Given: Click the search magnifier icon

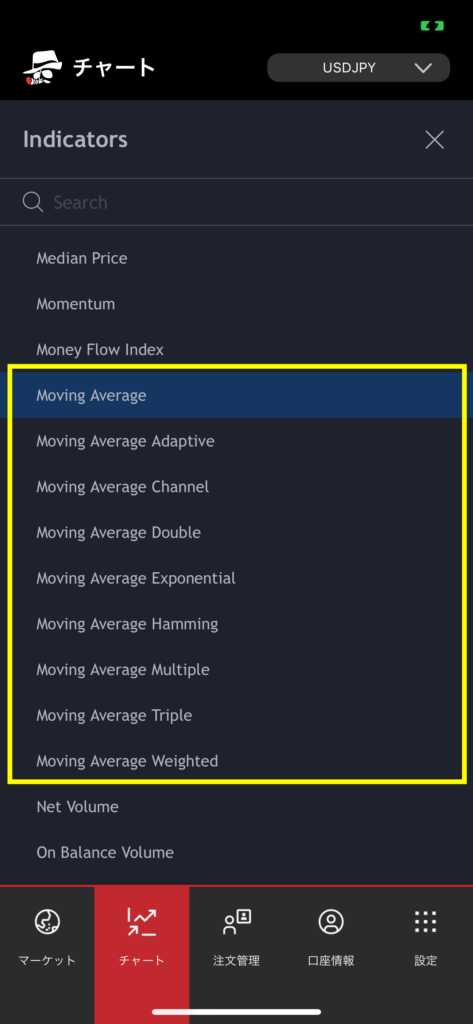Looking at the screenshot, I should [33, 202].
